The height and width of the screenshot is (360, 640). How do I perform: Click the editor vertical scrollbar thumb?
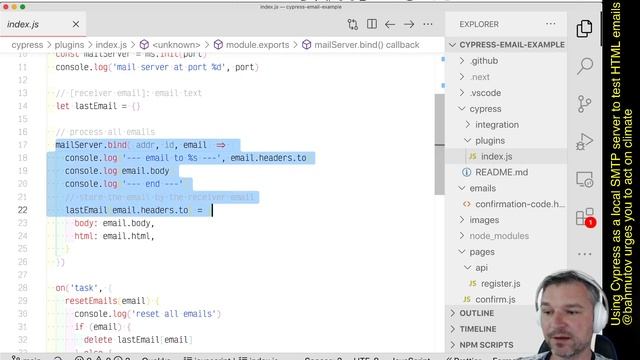439,144
